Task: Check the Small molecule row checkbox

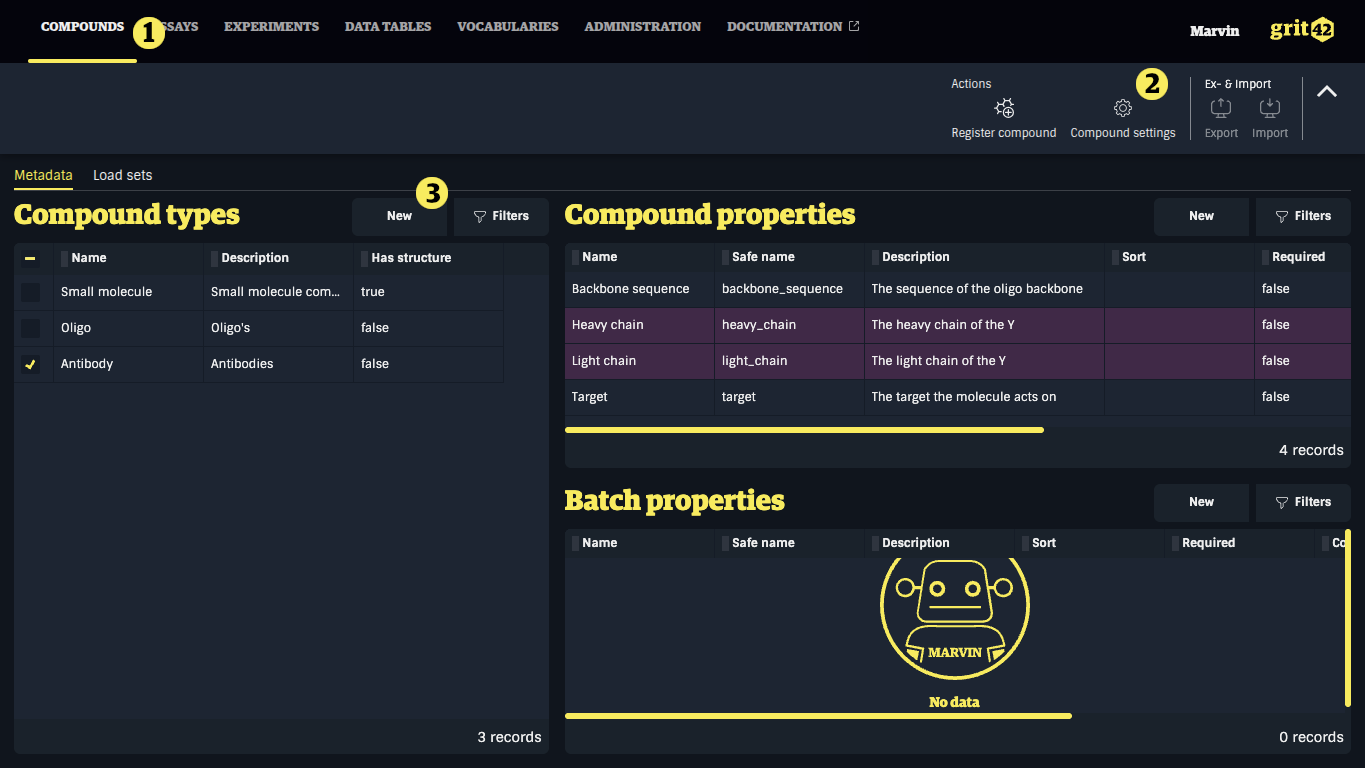Action: click(31, 292)
